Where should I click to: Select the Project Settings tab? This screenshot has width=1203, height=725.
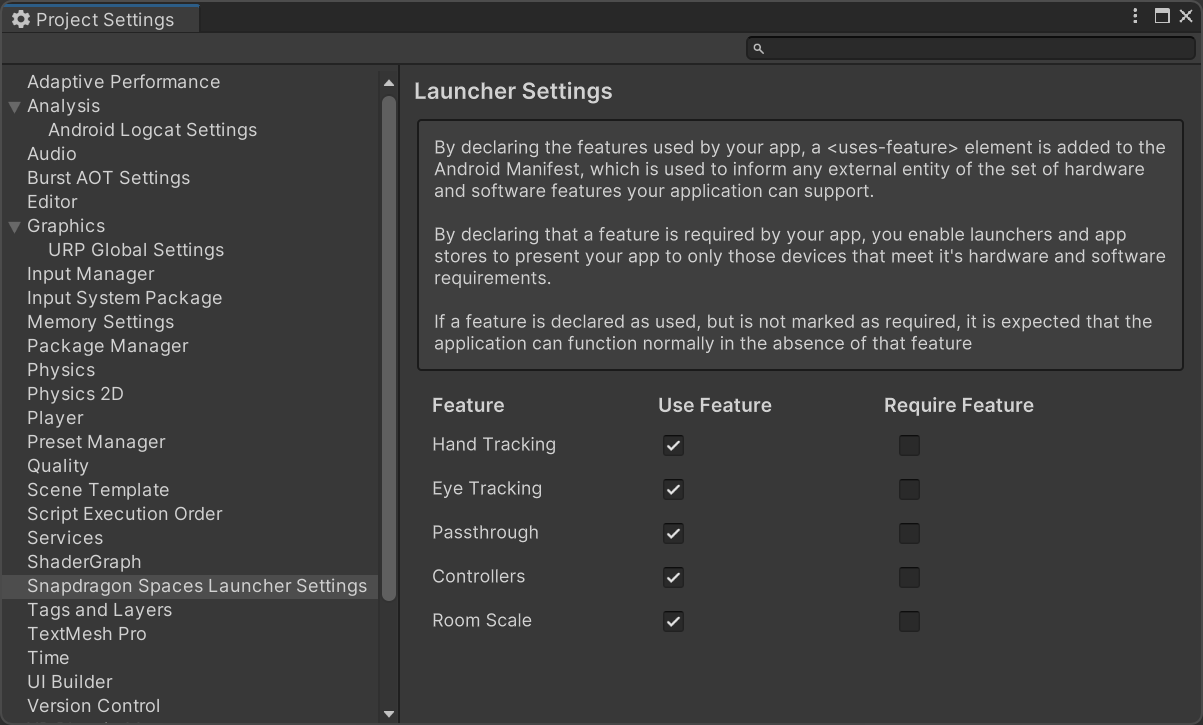(100, 19)
